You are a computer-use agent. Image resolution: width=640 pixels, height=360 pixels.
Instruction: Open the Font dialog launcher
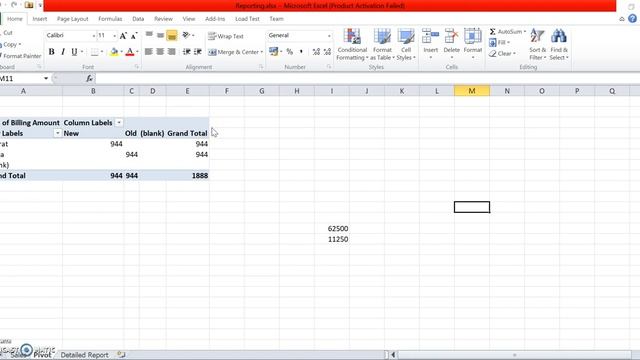tap(137, 67)
